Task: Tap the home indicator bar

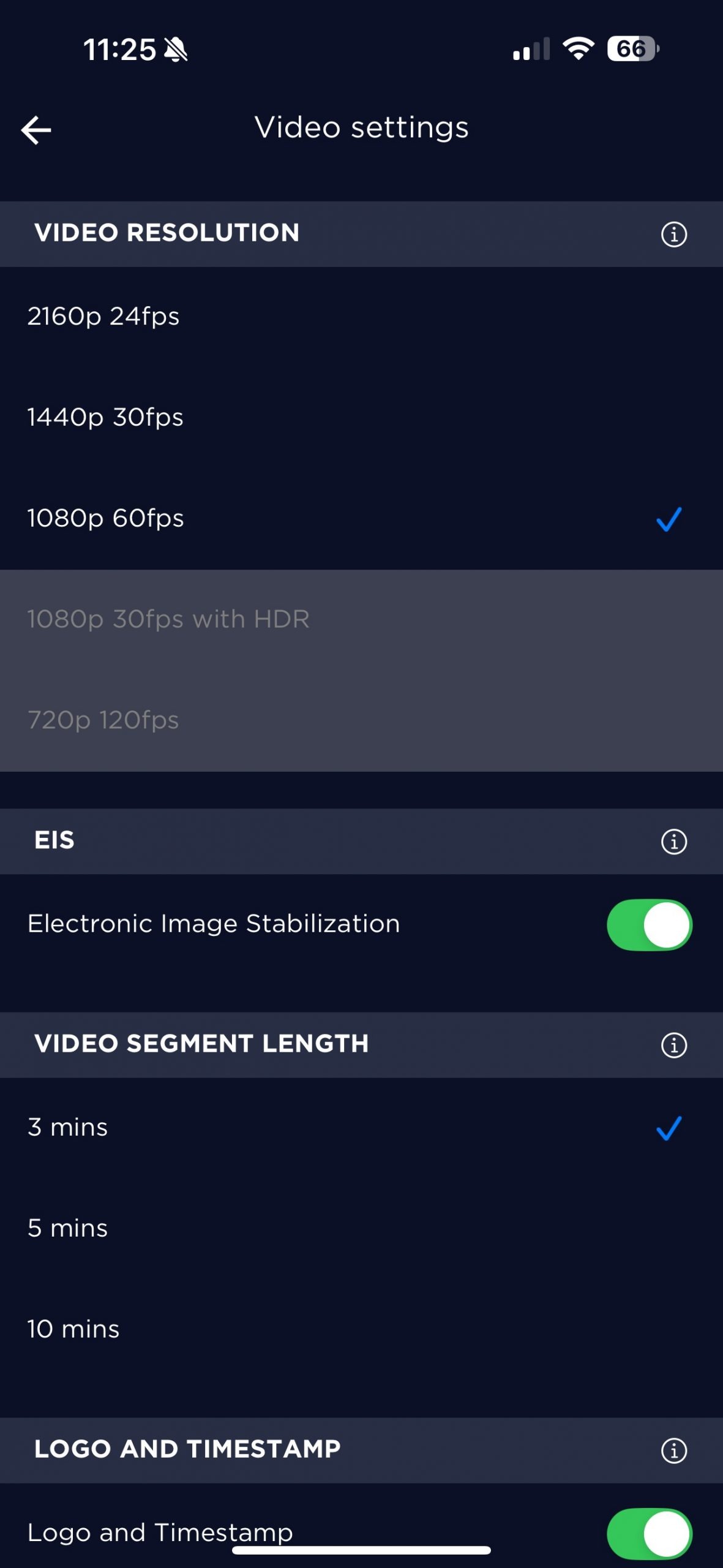Action: pyautogui.click(x=361, y=1550)
